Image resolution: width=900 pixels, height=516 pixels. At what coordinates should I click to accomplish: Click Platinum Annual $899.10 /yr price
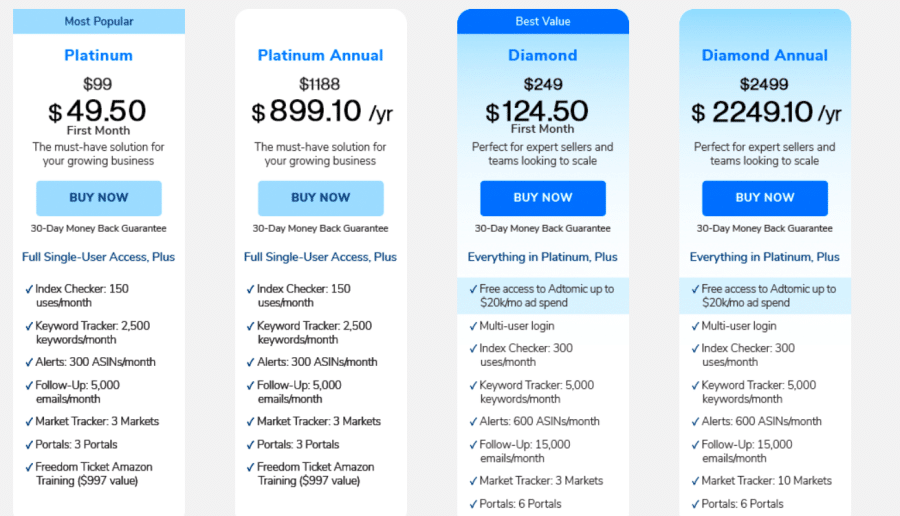[x=322, y=111]
